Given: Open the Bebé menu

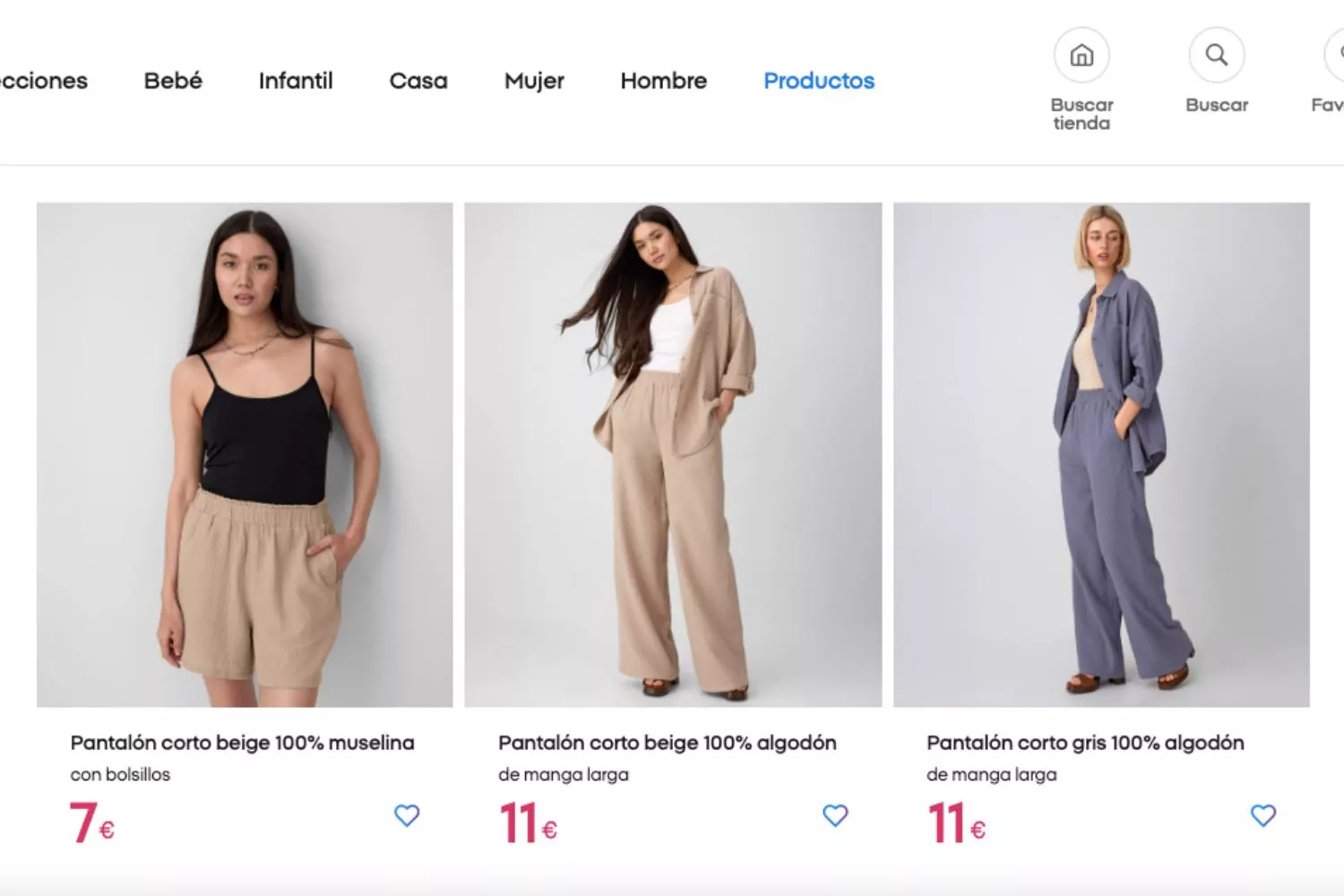Looking at the screenshot, I should tap(173, 81).
